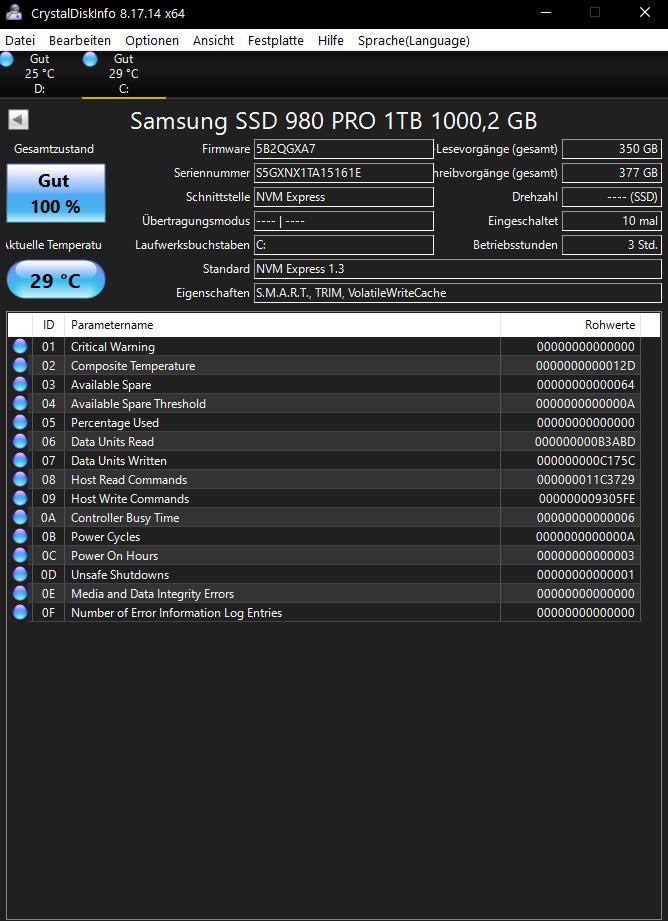
Task: Click the Standard field NVM Express 1.3
Action: [x=458, y=269]
